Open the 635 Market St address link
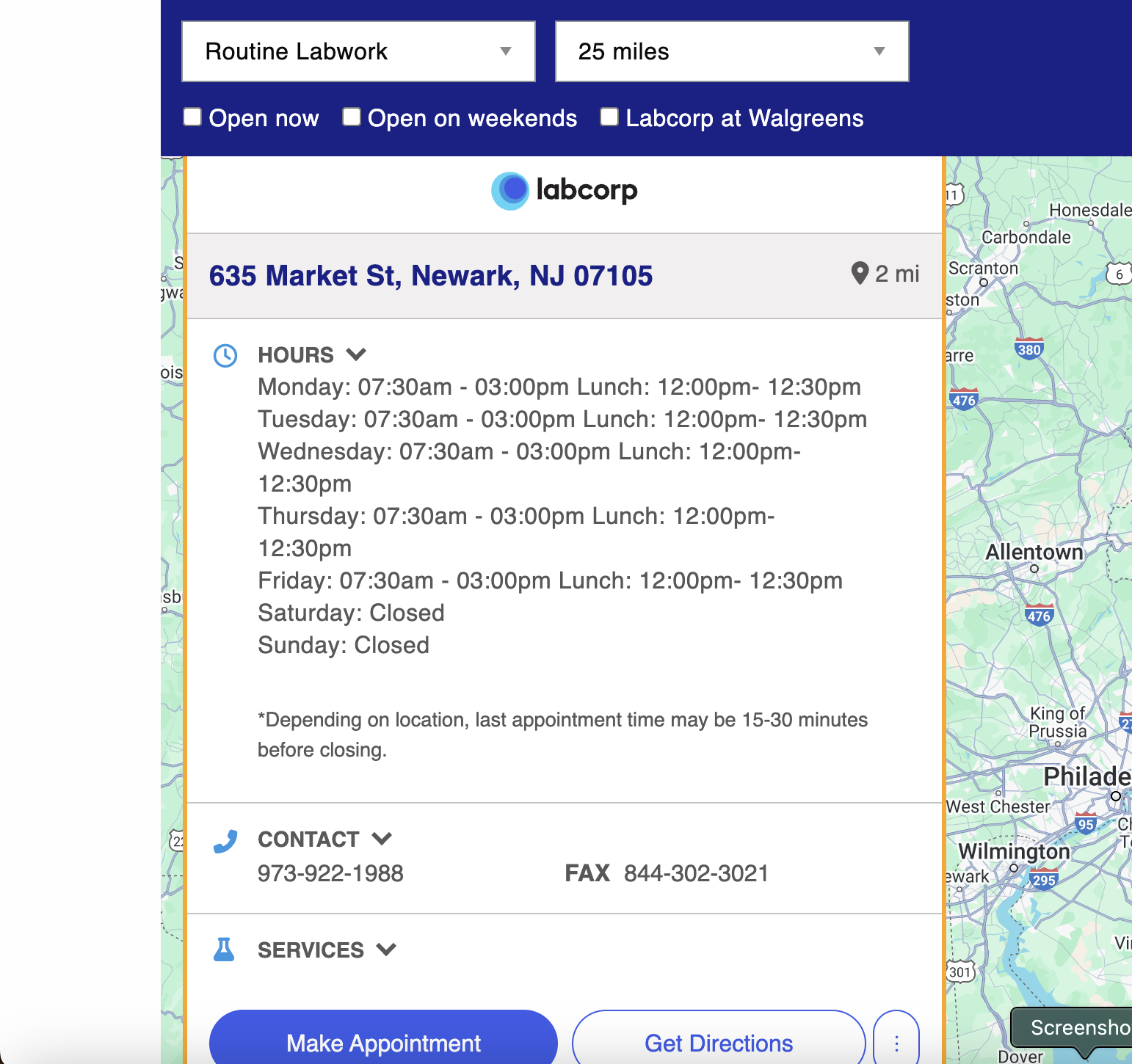This screenshot has height=1064, width=1132. (x=431, y=275)
